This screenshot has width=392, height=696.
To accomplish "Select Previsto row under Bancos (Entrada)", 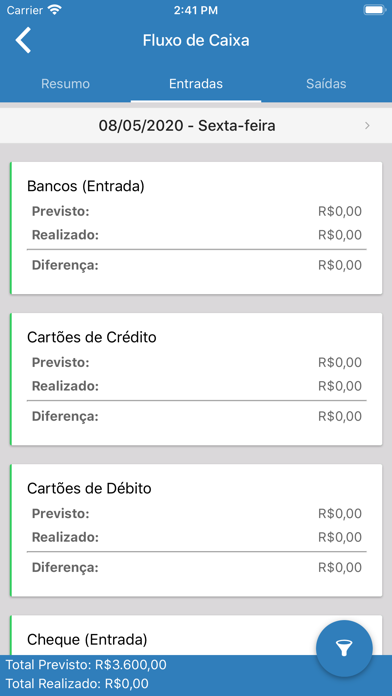I will coord(197,212).
